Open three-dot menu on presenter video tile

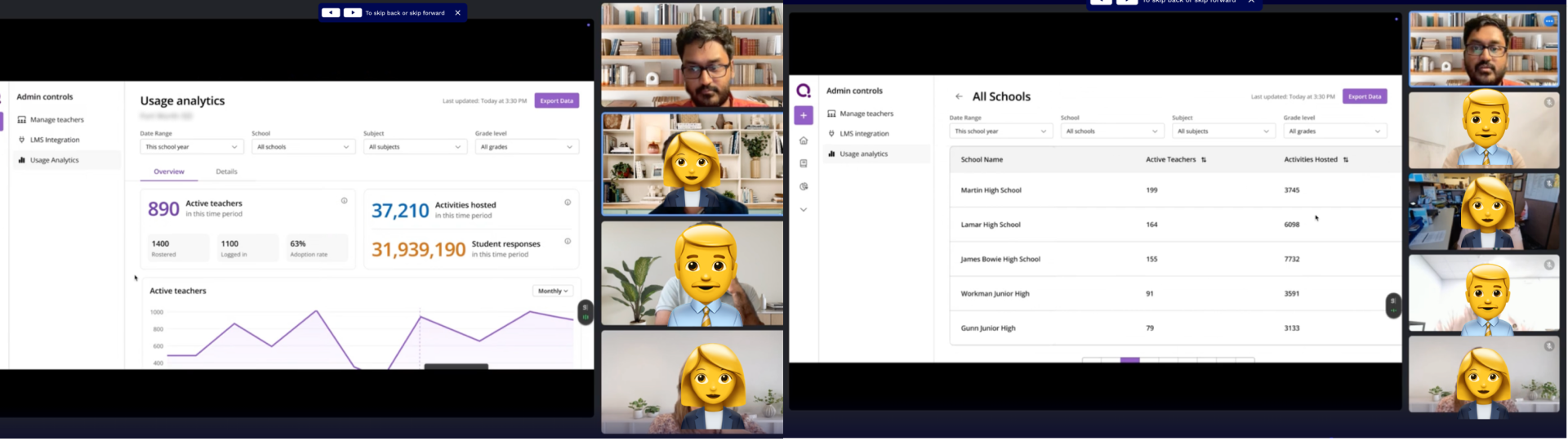(x=1549, y=21)
